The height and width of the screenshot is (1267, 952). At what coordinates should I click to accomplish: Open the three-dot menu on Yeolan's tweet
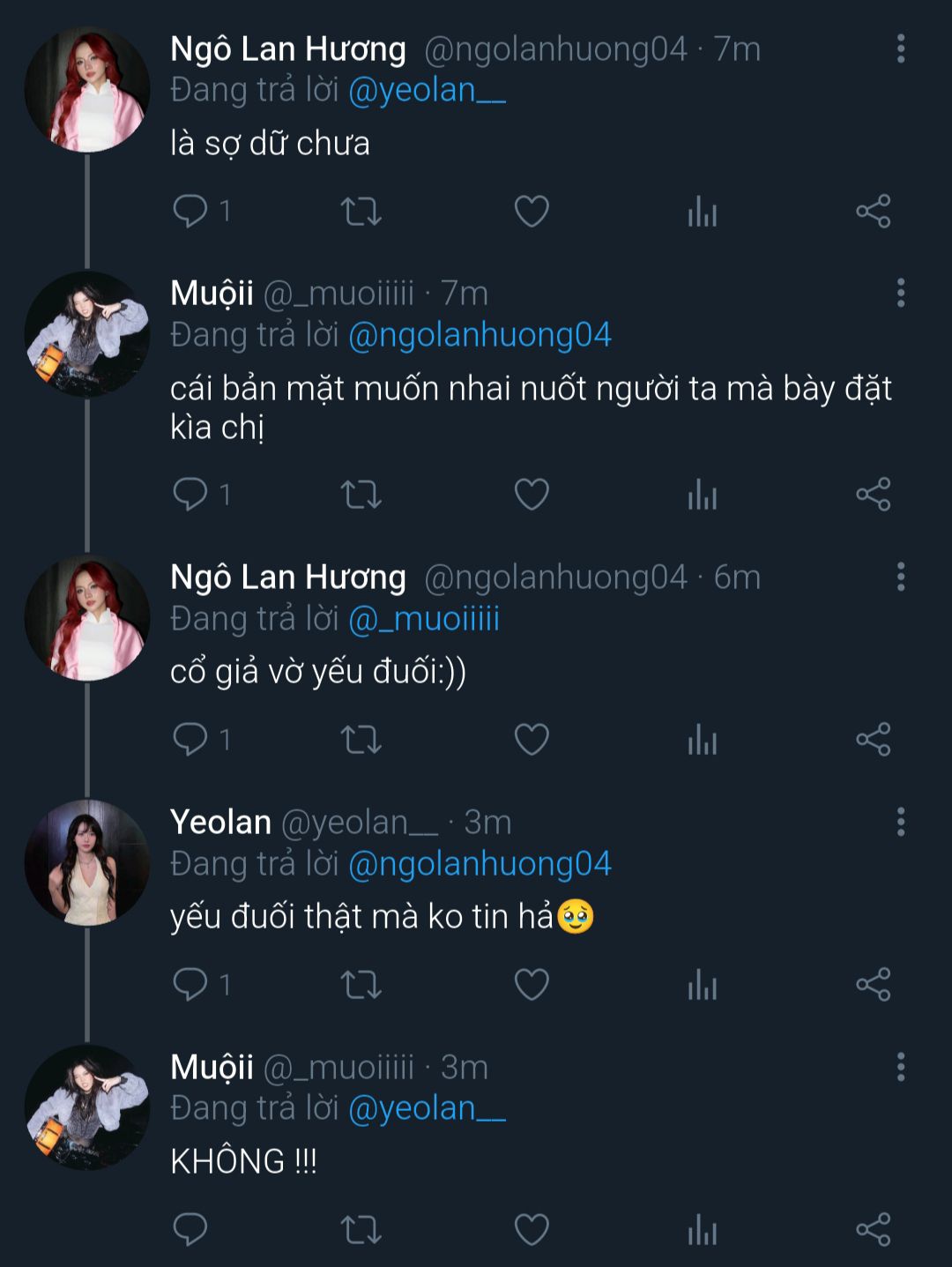[901, 822]
